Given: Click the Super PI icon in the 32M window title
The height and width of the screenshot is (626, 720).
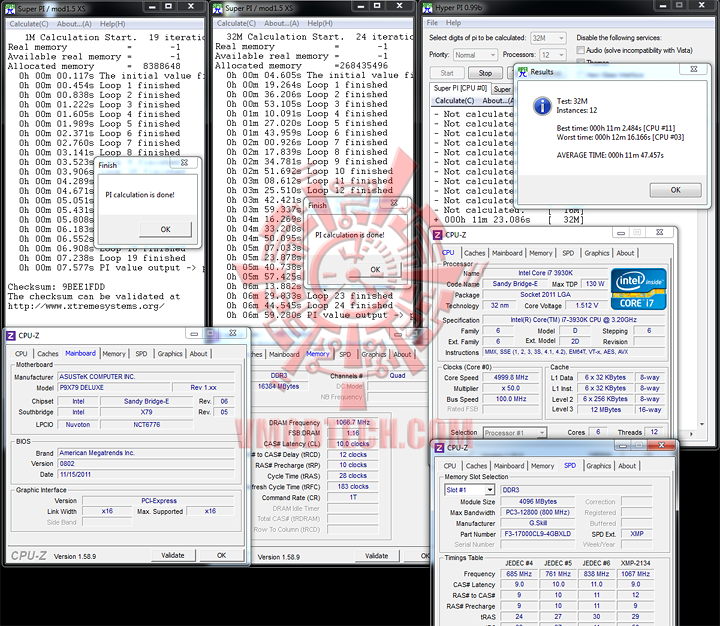Looking at the screenshot, I should (218, 8).
